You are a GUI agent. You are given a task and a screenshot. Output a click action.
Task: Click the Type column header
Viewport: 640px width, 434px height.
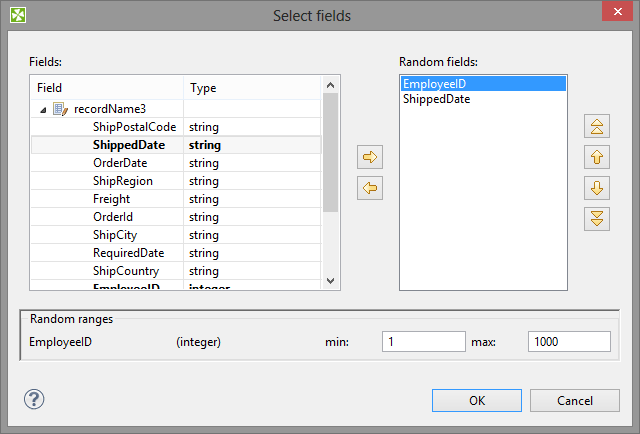pyautogui.click(x=252, y=88)
